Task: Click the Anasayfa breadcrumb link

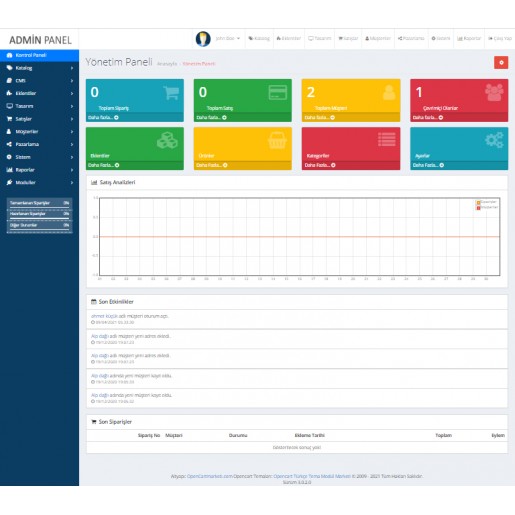Action: 167,64
